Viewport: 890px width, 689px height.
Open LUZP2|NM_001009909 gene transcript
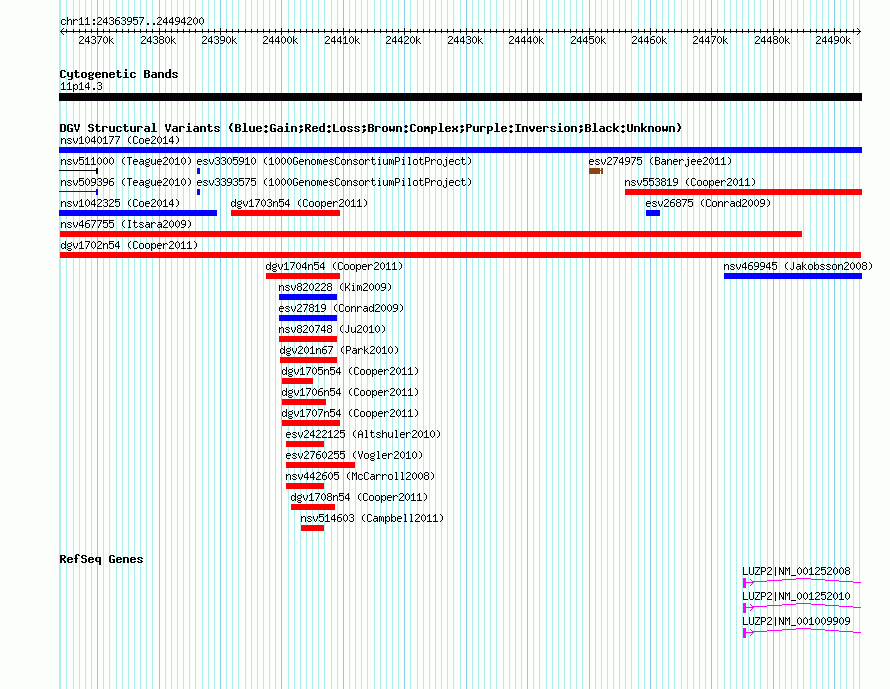click(x=801, y=627)
